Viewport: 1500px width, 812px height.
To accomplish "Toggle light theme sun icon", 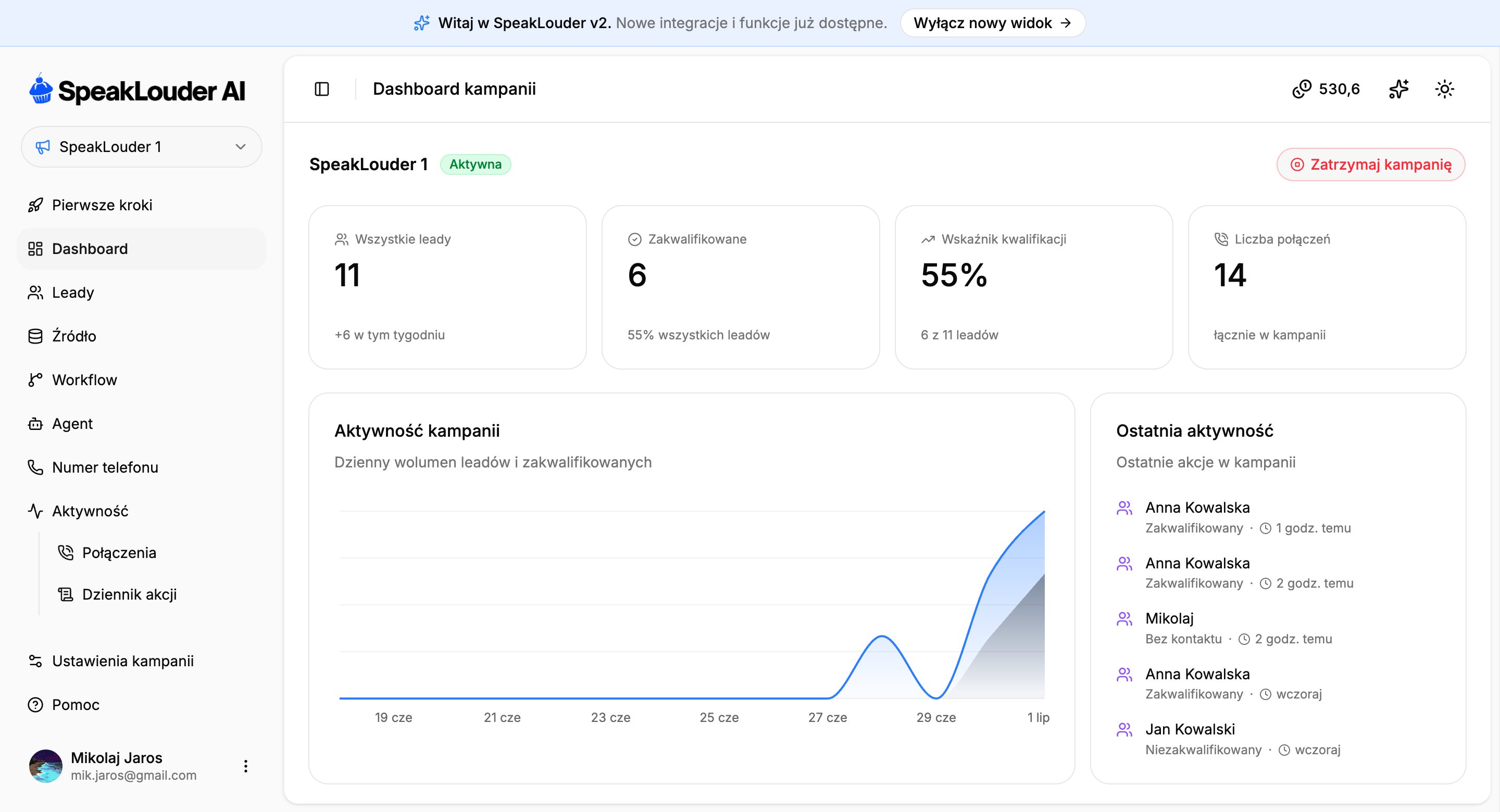I will (x=1445, y=89).
